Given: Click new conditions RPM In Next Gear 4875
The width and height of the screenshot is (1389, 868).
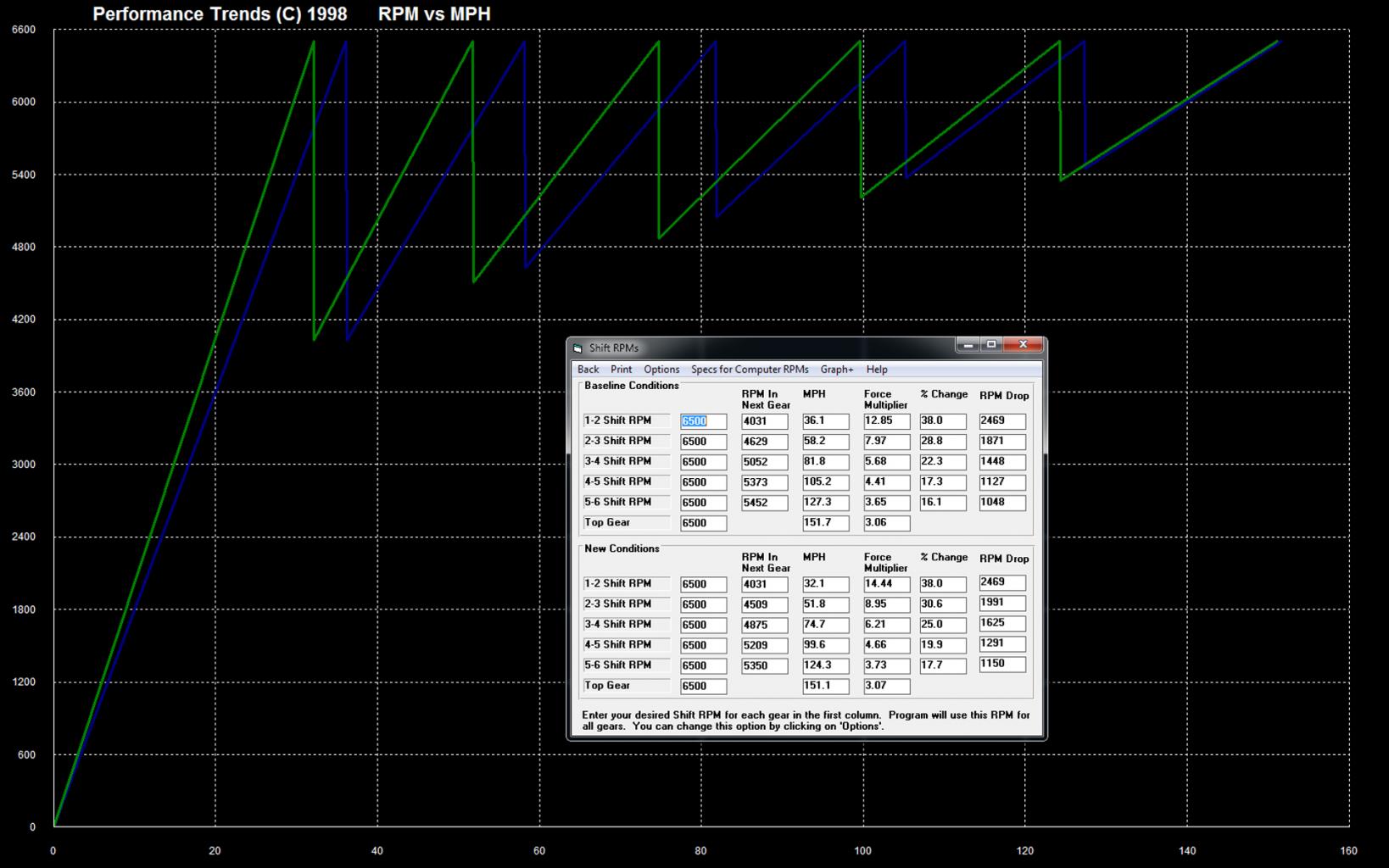Looking at the screenshot, I should click(765, 625).
